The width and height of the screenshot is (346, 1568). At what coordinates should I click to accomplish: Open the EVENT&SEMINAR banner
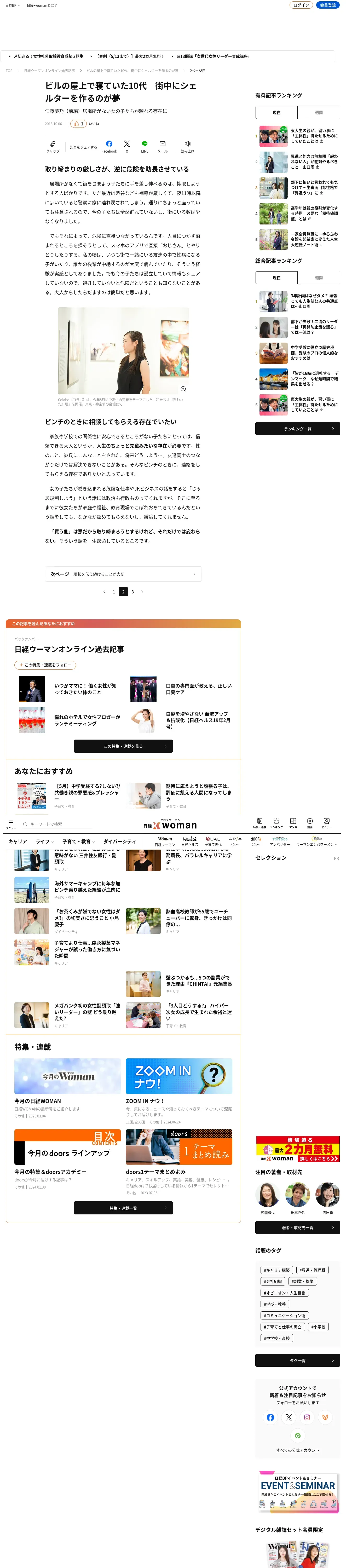[298, 1492]
